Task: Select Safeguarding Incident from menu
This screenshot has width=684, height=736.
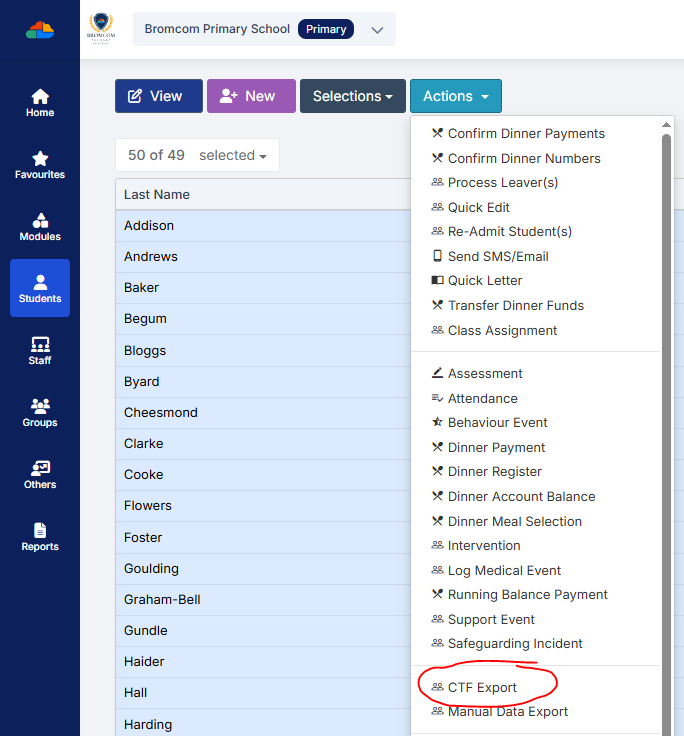Action: (x=515, y=643)
